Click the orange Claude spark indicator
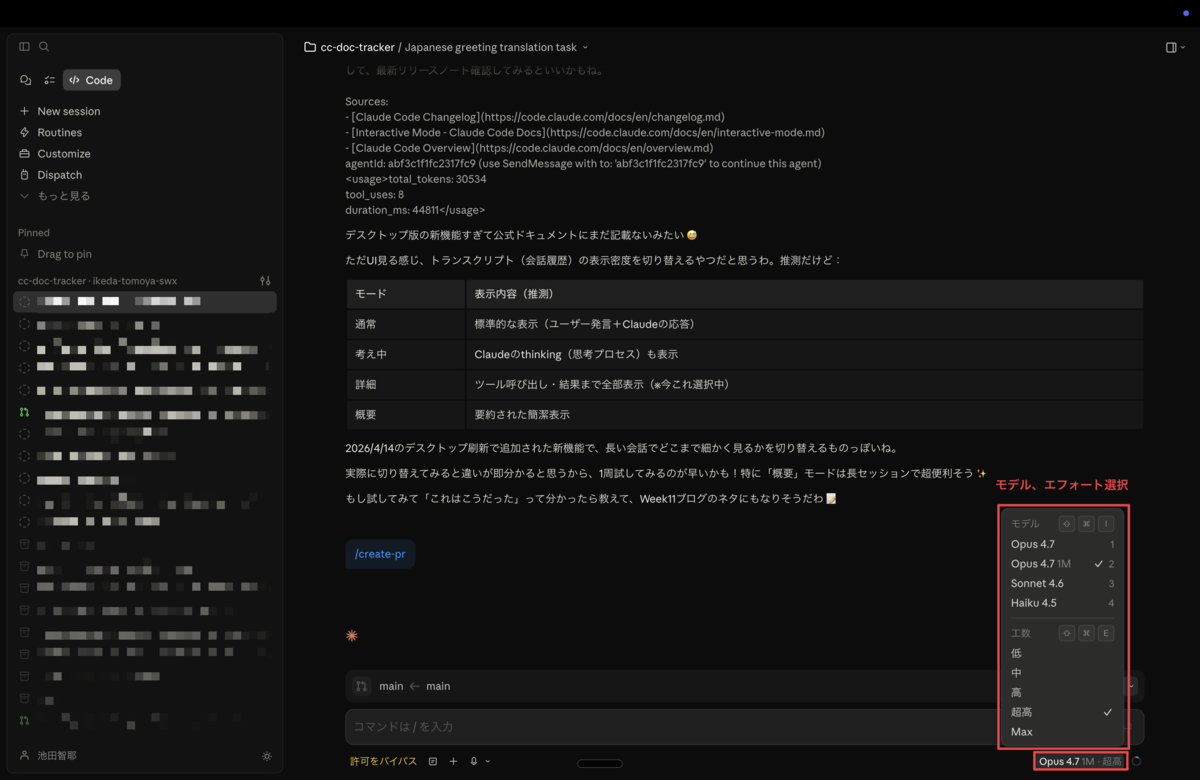Image resolution: width=1200 pixels, height=780 pixels. point(351,636)
